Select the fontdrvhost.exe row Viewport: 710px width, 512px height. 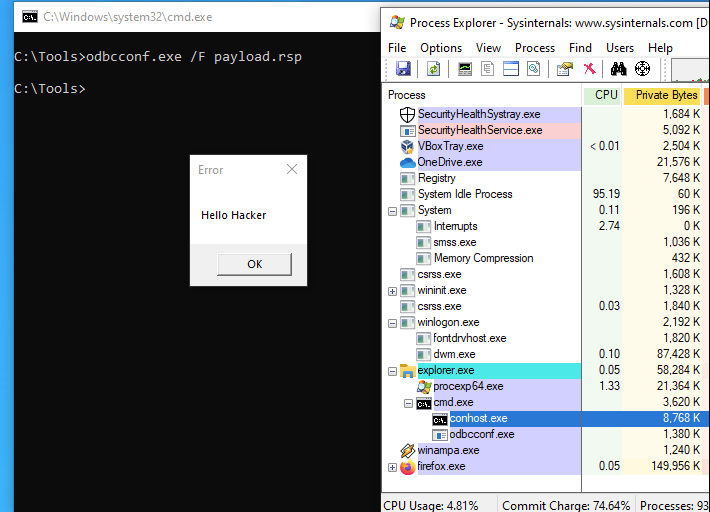[546, 339]
